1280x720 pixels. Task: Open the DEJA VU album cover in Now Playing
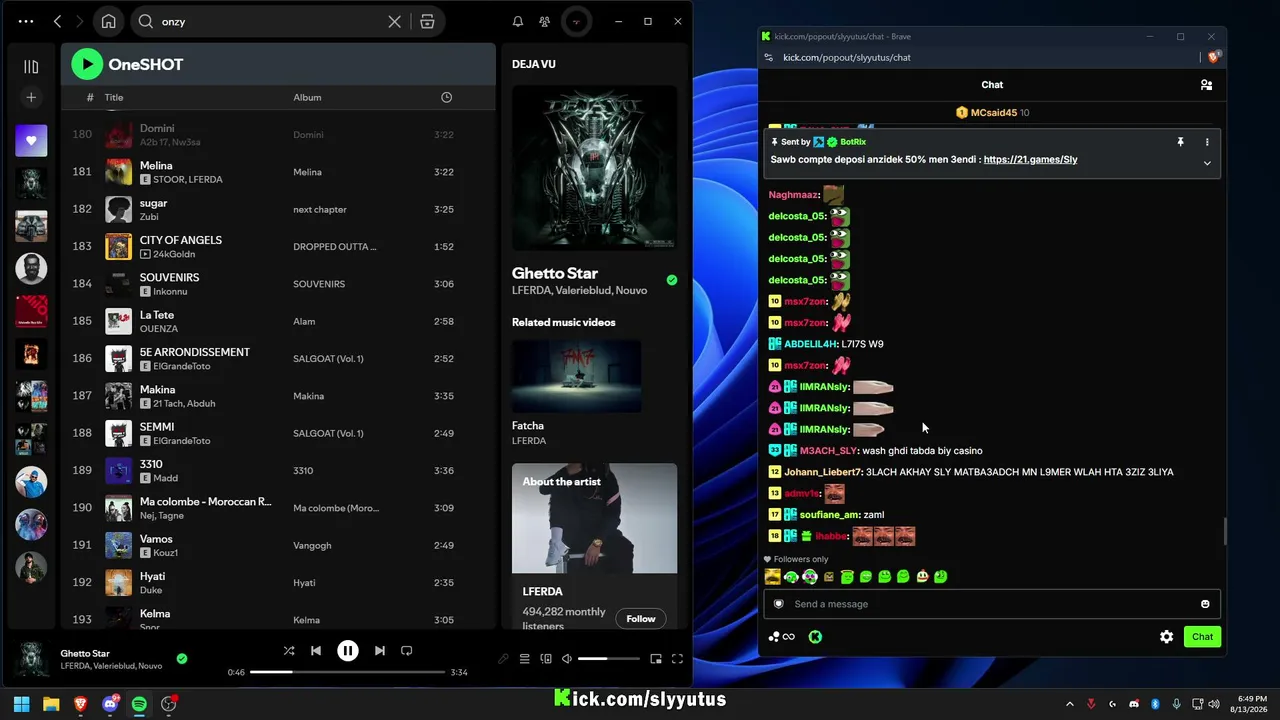594,167
